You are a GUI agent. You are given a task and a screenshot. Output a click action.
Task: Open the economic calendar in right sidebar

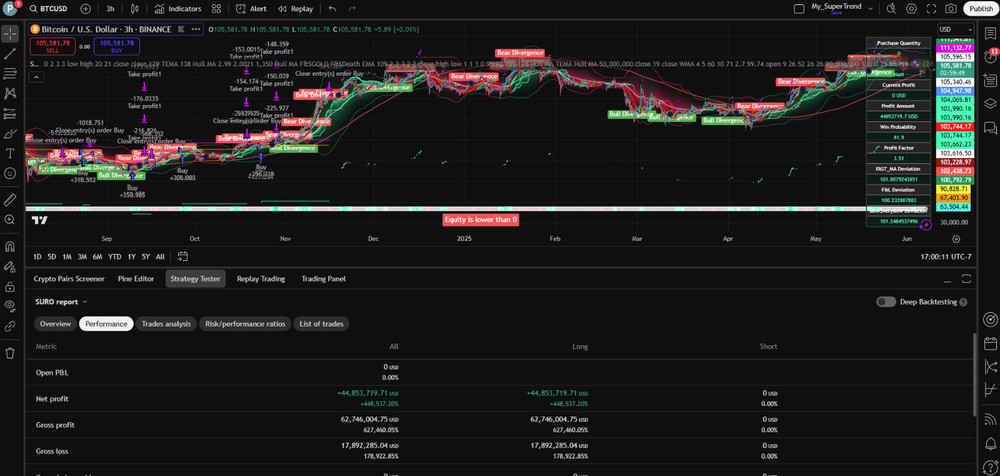[990, 343]
